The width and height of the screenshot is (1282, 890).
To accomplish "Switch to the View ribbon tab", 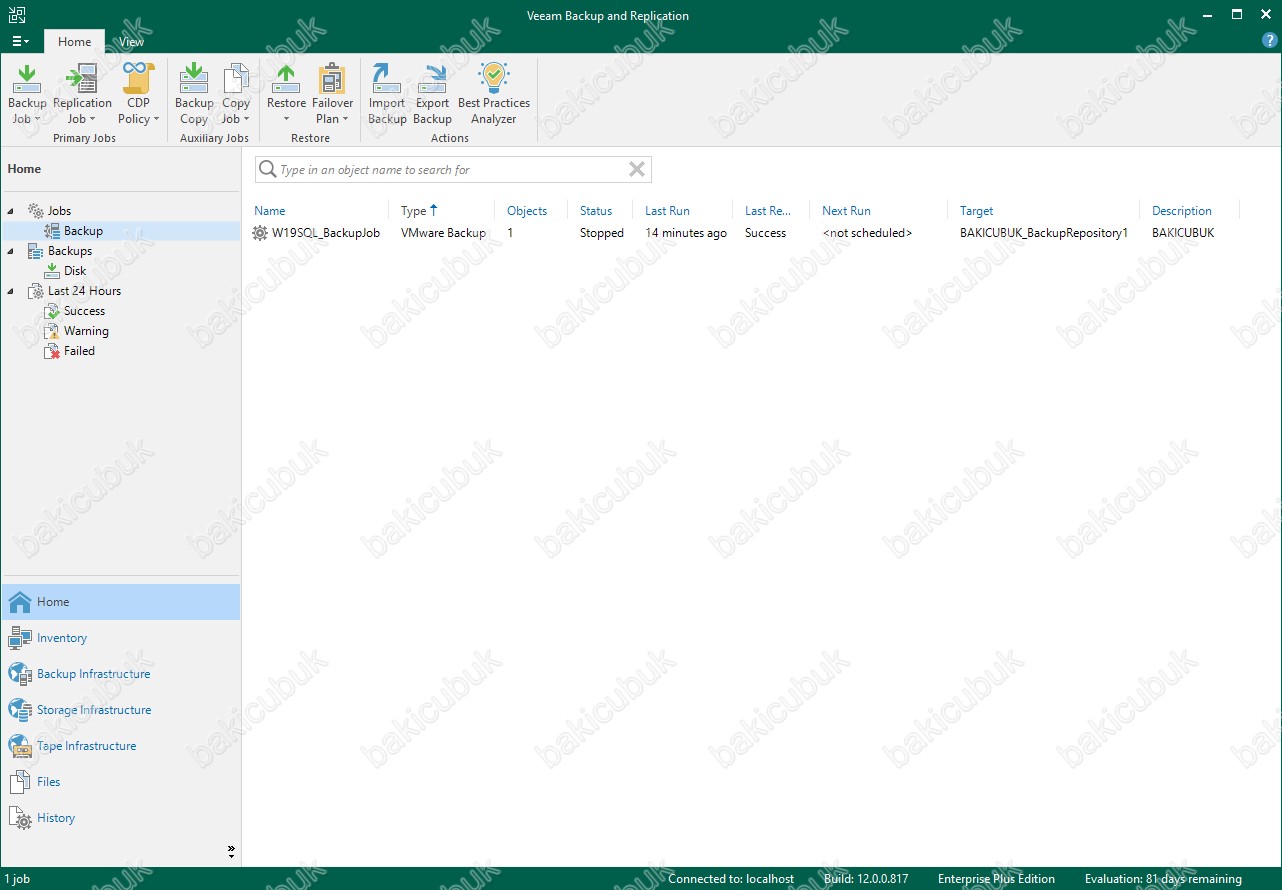I will (131, 42).
